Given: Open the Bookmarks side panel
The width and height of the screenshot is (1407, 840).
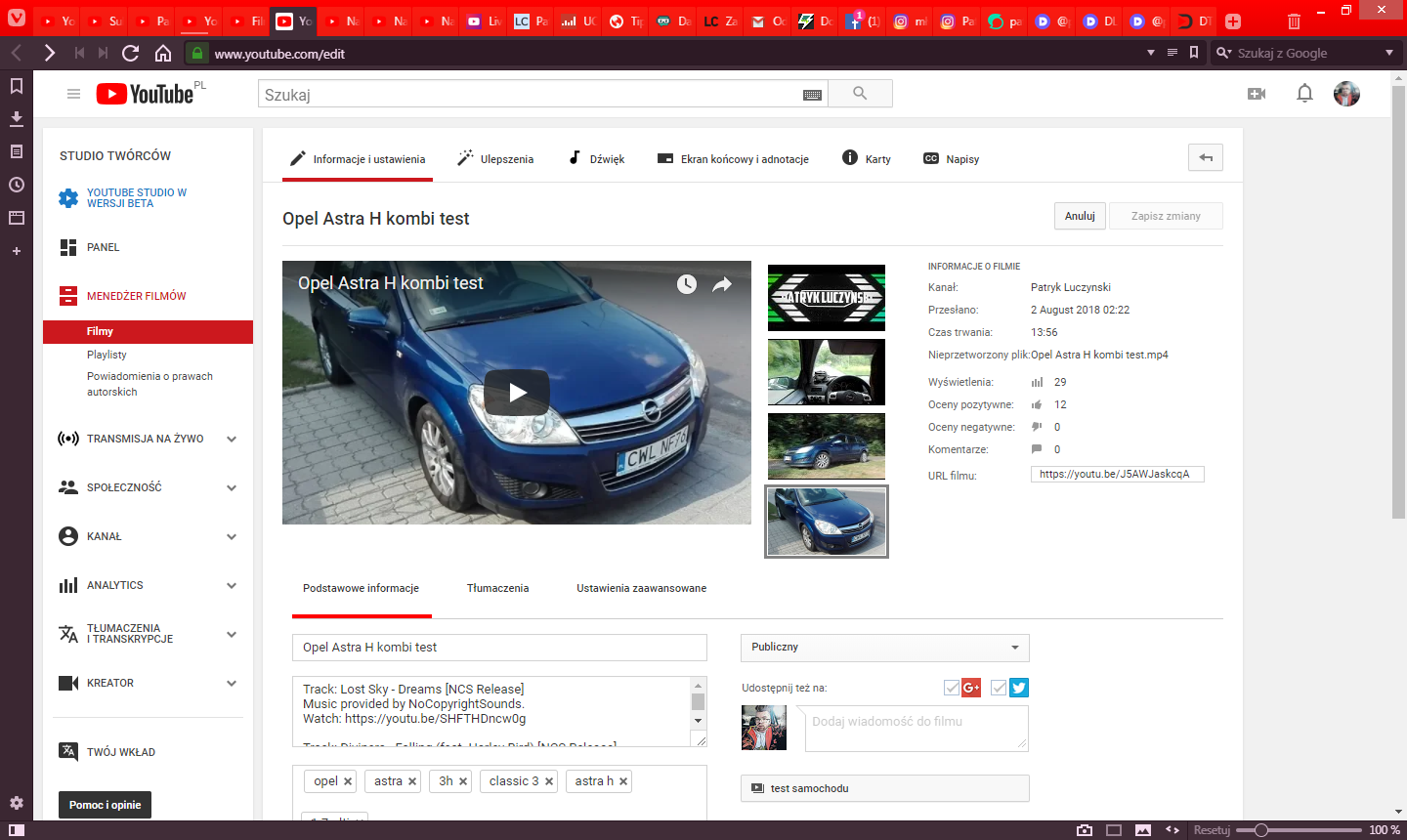Looking at the screenshot, I should pyautogui.click(x=17, y=86).
